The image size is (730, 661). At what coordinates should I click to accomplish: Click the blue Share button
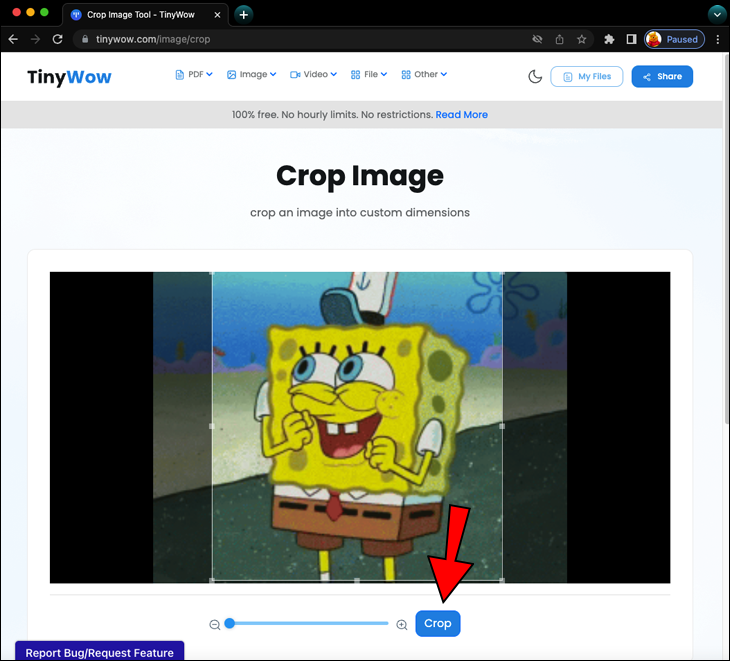(x=662, y=77)
